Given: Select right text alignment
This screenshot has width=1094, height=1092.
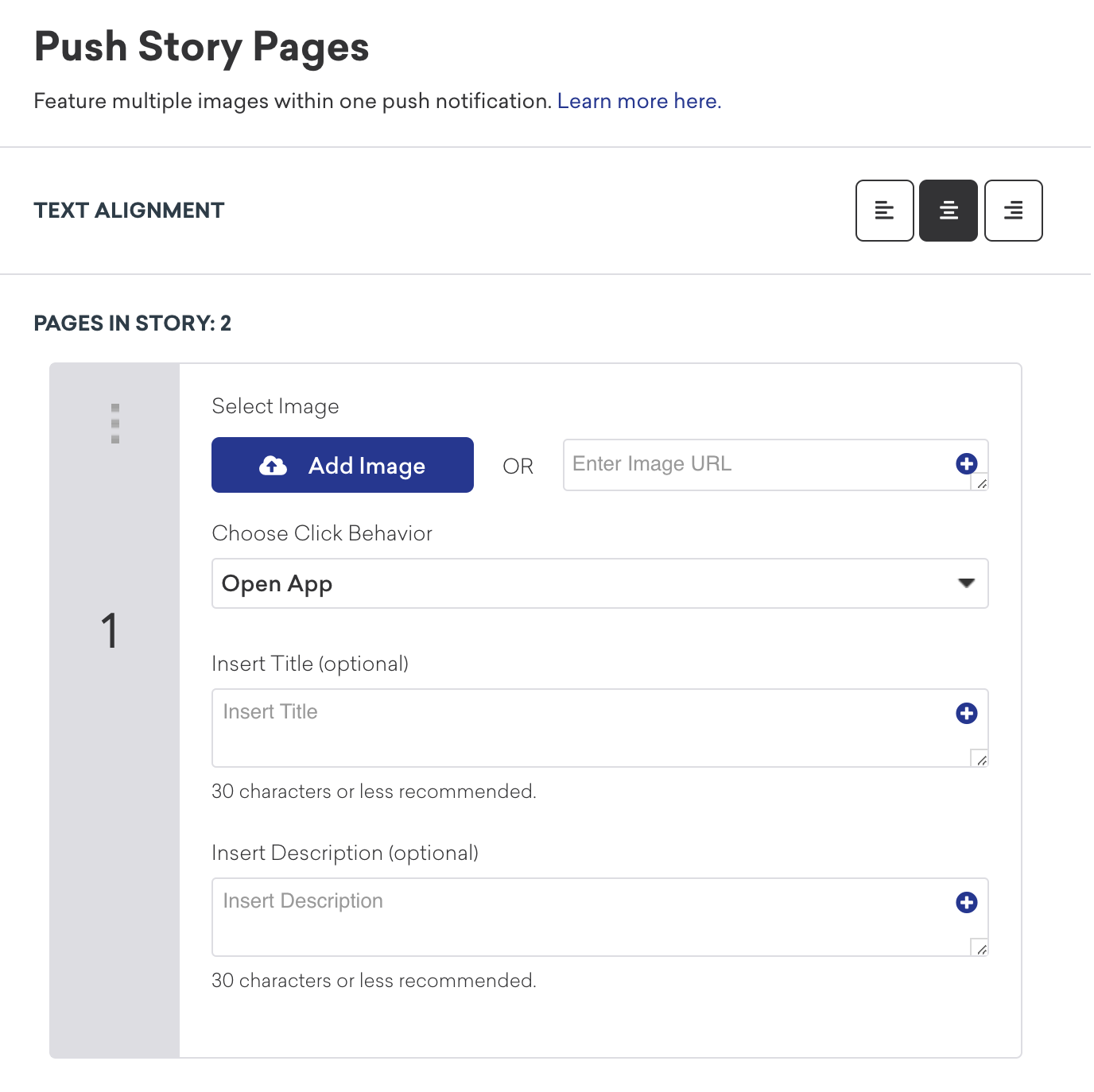Looking at the screenshot, I should (x=1013, y=211).
